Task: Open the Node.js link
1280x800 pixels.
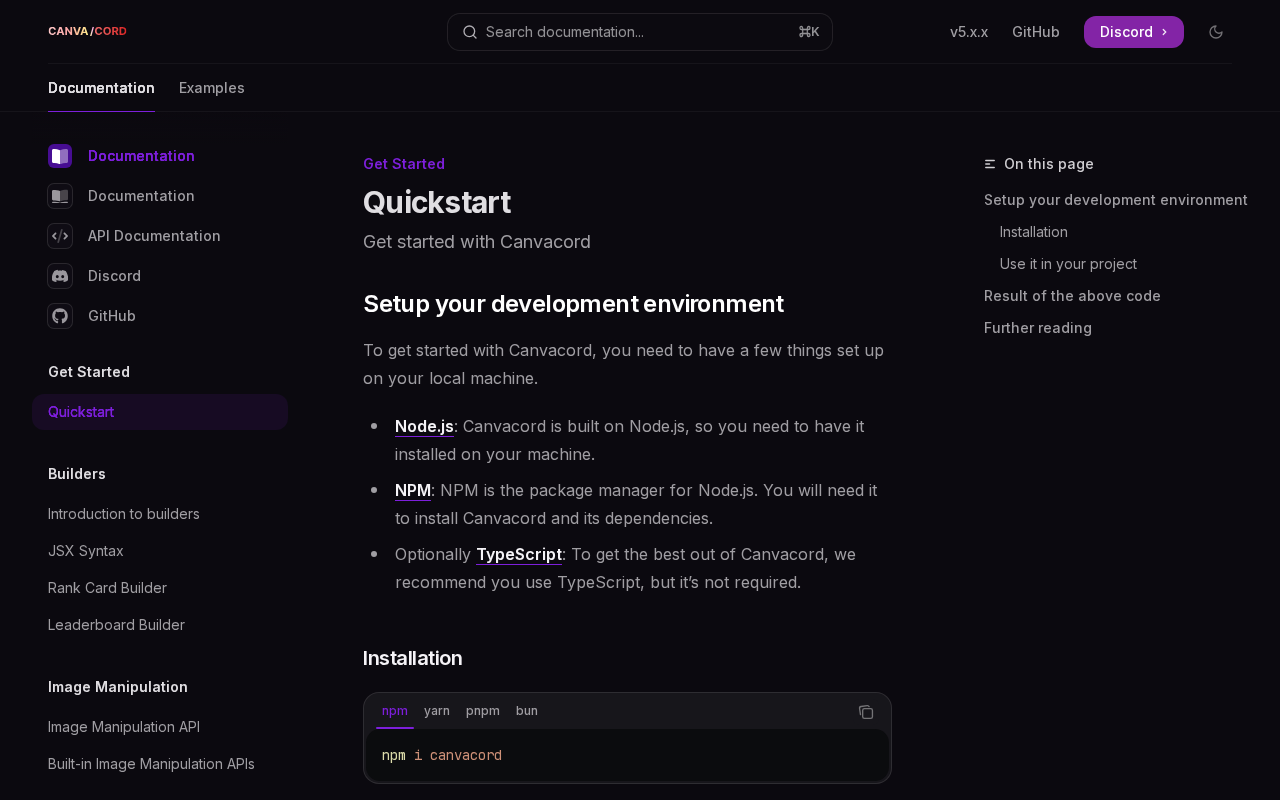Action: [x=424, y=426]
